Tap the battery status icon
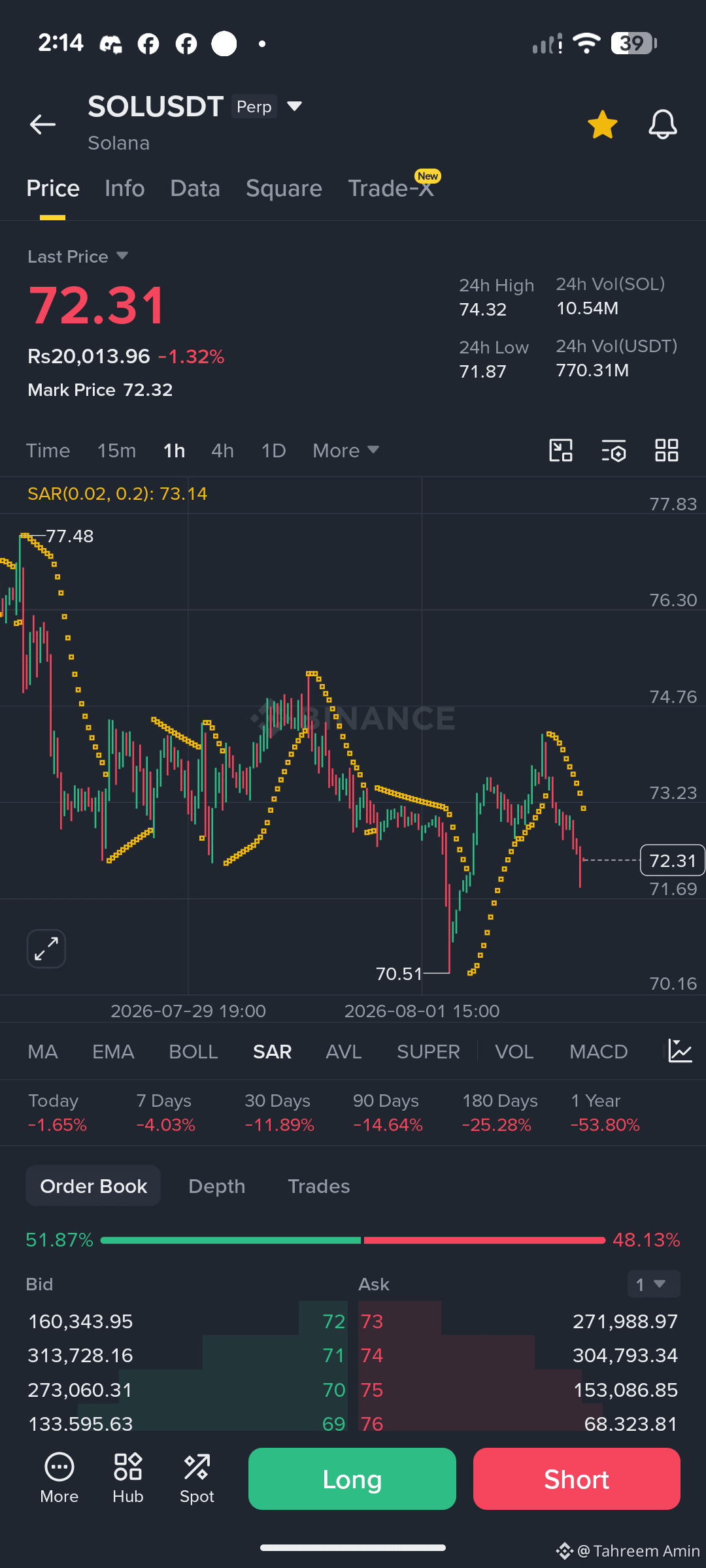The width and height of the screenshot is (706, 1568). point(633,44)
